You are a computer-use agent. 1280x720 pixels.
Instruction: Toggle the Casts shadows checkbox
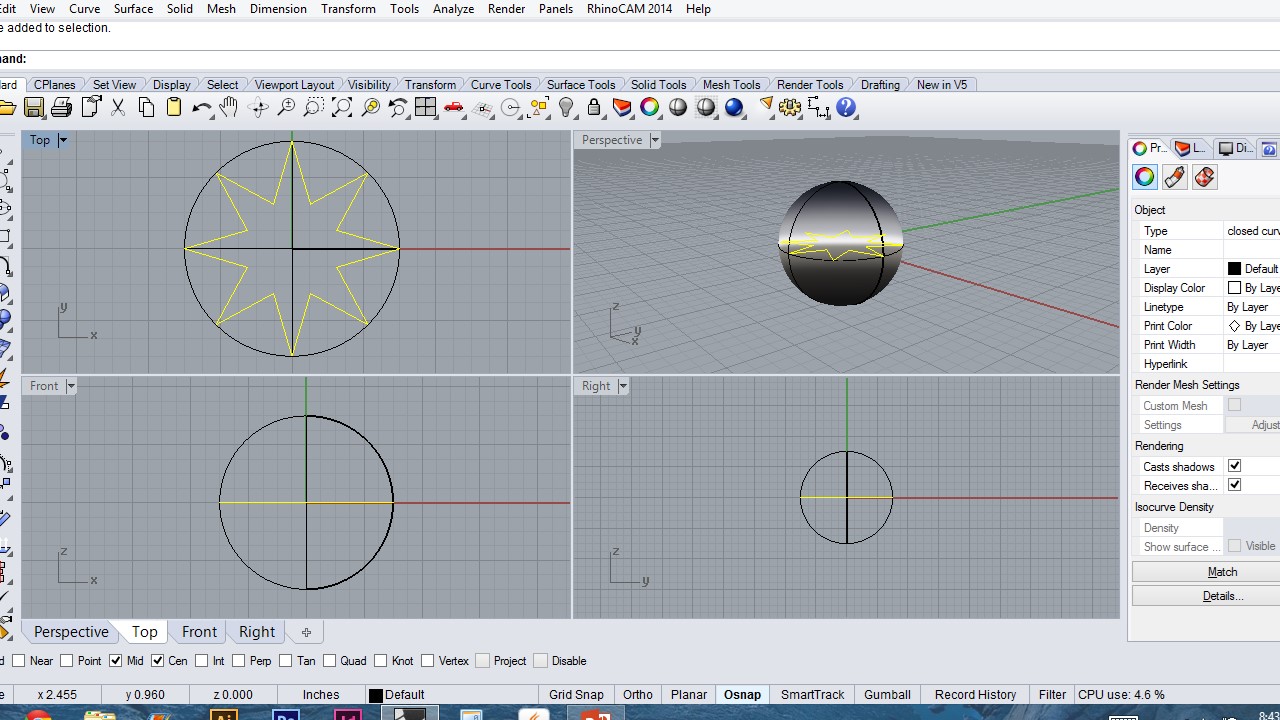click(1234, 466)
